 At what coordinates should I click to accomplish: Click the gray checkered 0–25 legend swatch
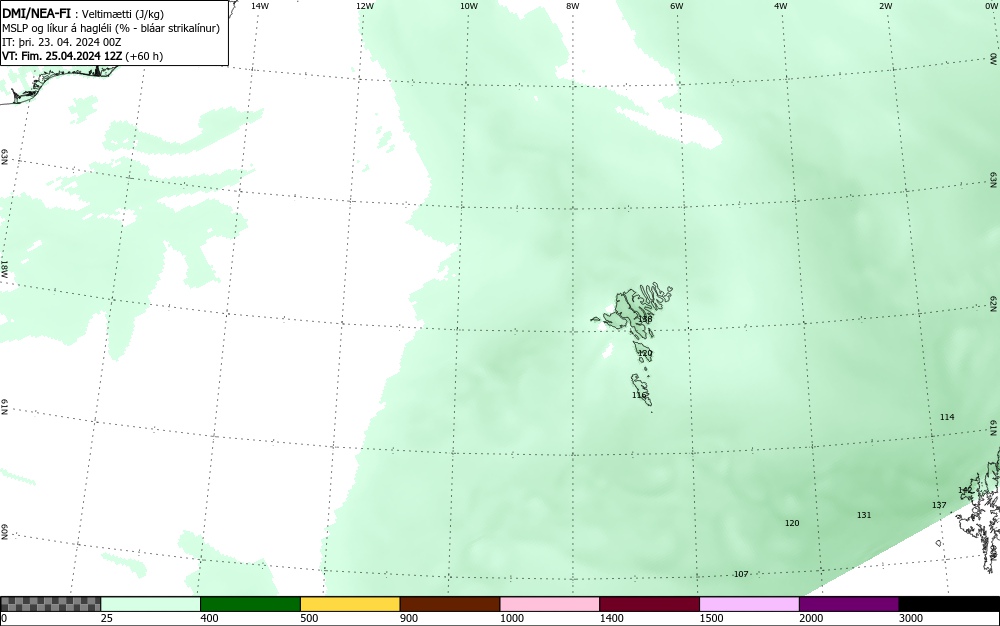point(50,604)
